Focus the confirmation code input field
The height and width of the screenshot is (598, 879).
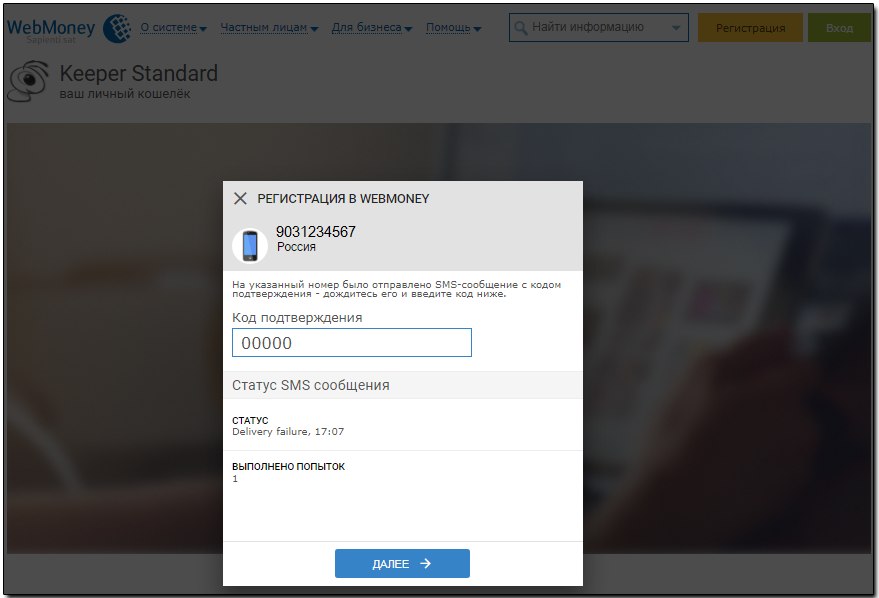(352, 342)
